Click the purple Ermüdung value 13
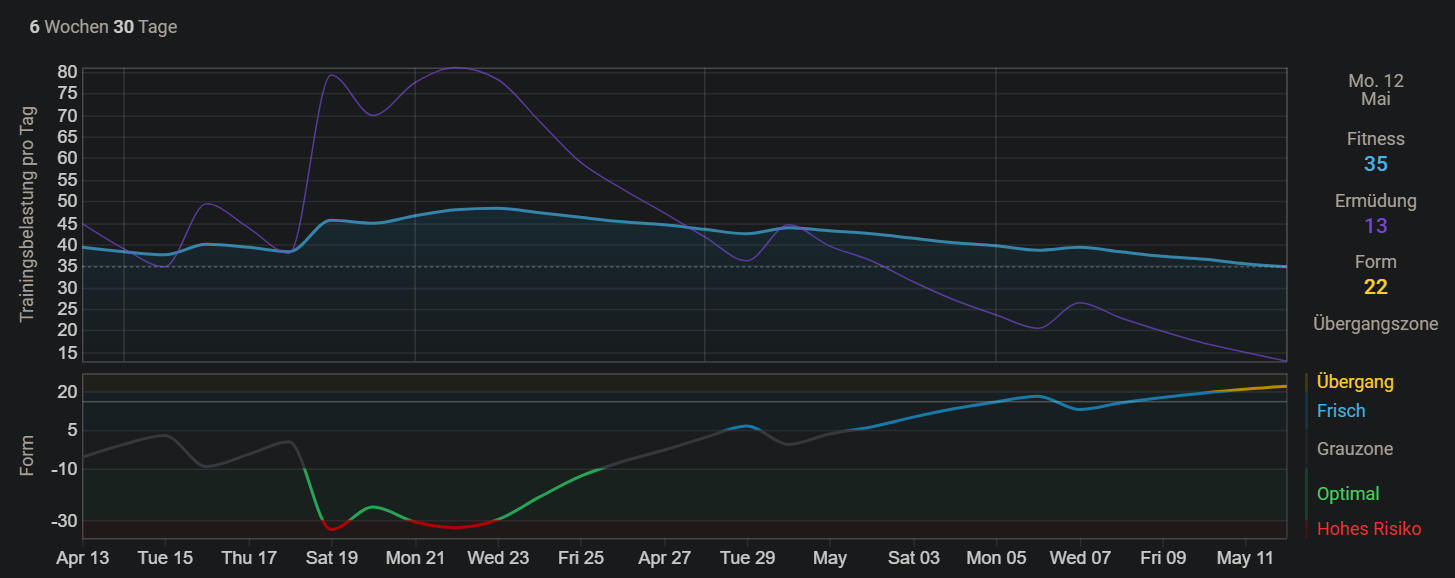The height and width of the screenshot is (578, 1455). click(x=1375, y=225)
